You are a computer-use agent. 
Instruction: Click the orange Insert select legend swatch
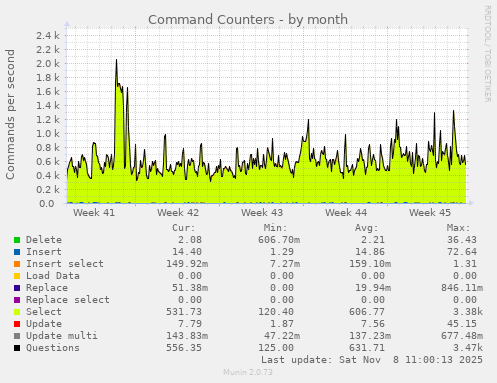(x=17, y=264)
